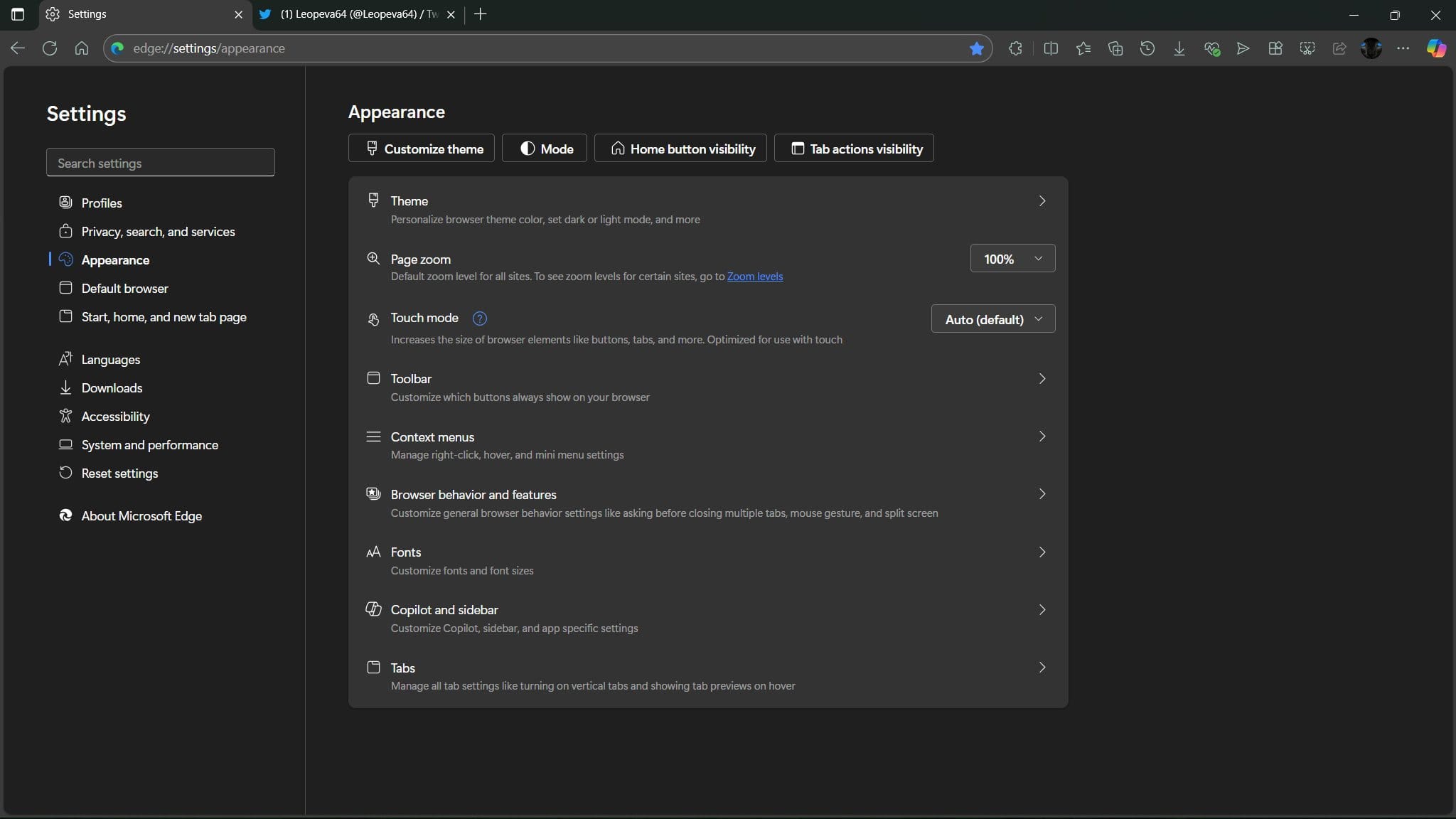This screenshot has height=819, width=1456.
Task: Click the Appearance settings icon in sidebar
Action: pyautogui.click(x=65, y=259)
